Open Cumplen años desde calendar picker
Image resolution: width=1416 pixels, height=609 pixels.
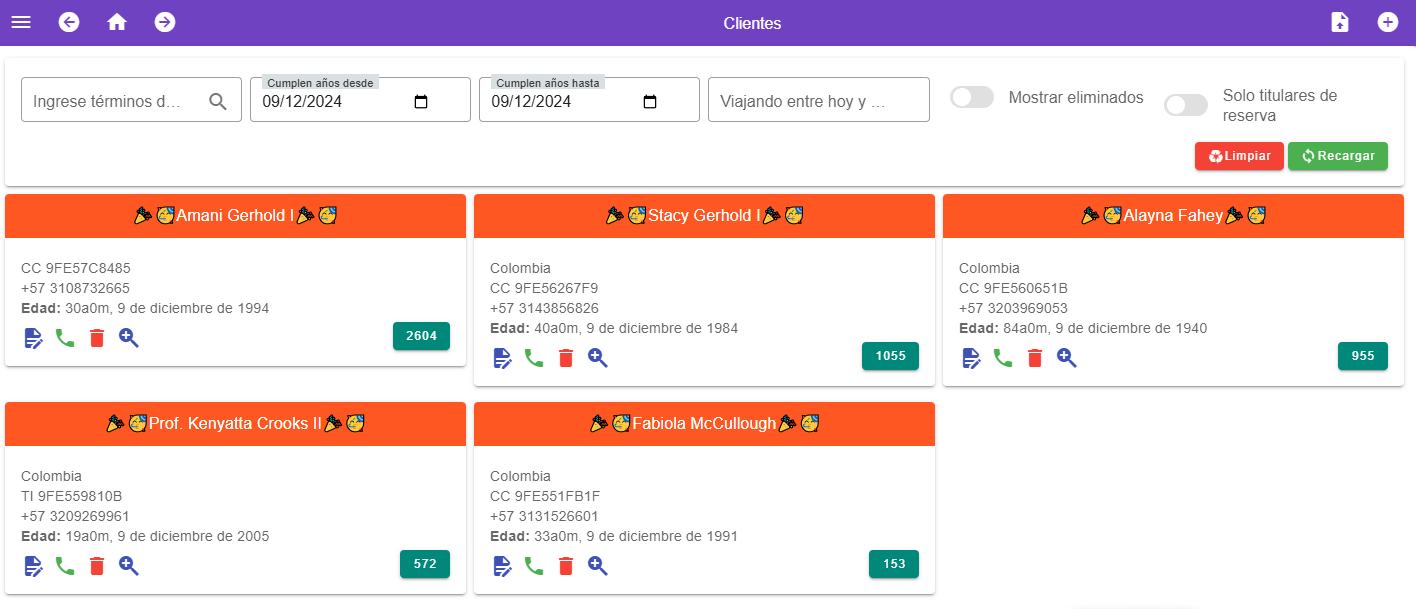(x=421, y=101)
